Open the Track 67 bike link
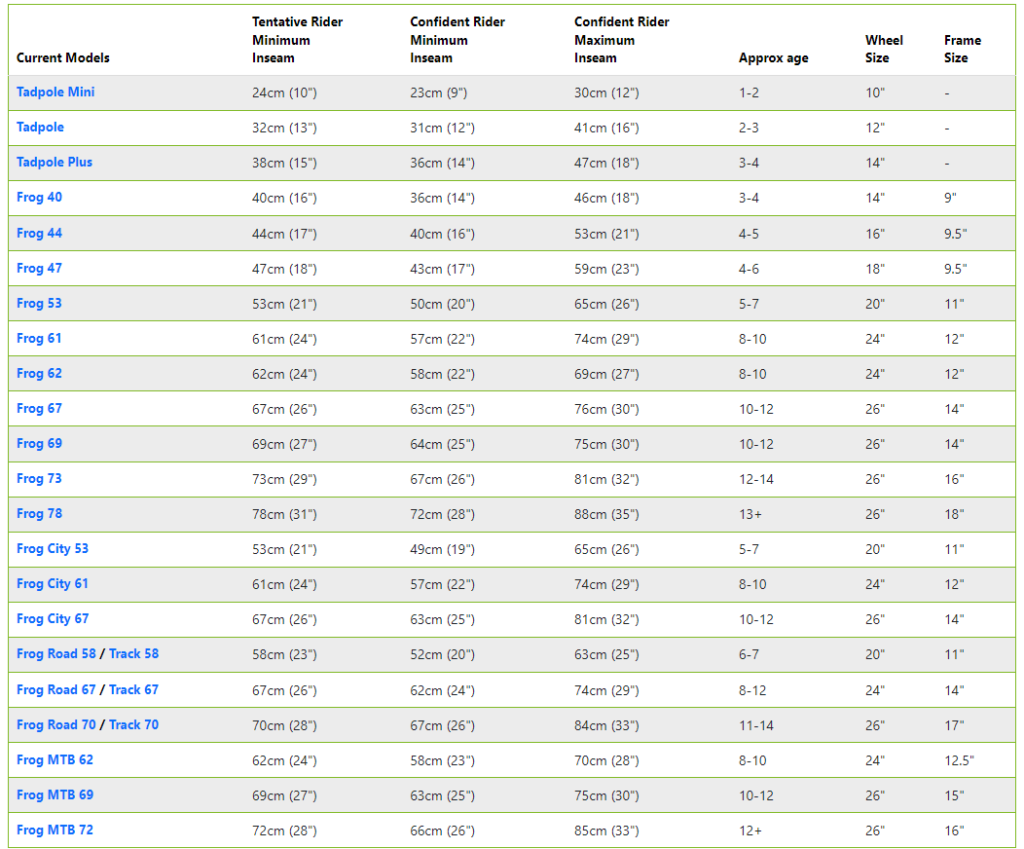 (x=134, y=689)
